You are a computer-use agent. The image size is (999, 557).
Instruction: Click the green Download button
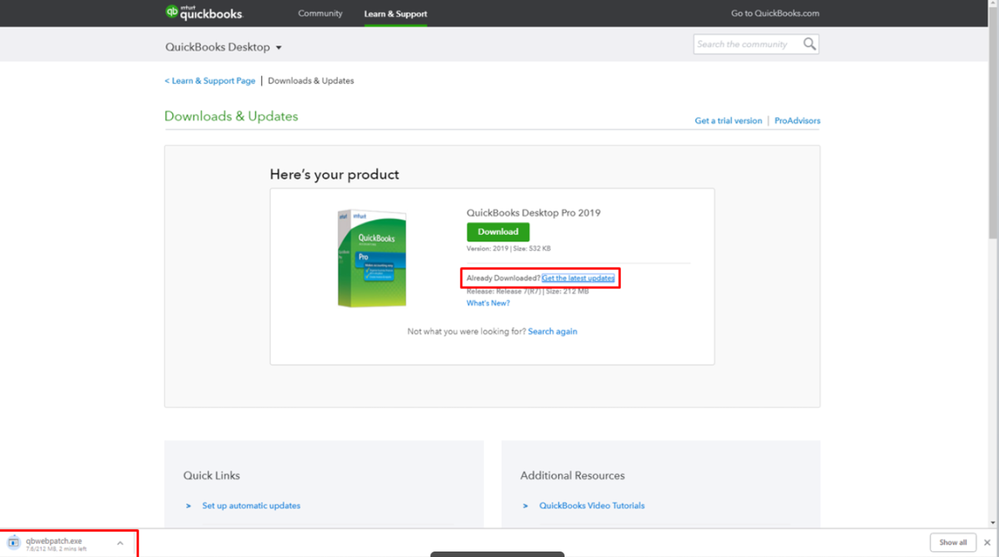pos(498,232)
